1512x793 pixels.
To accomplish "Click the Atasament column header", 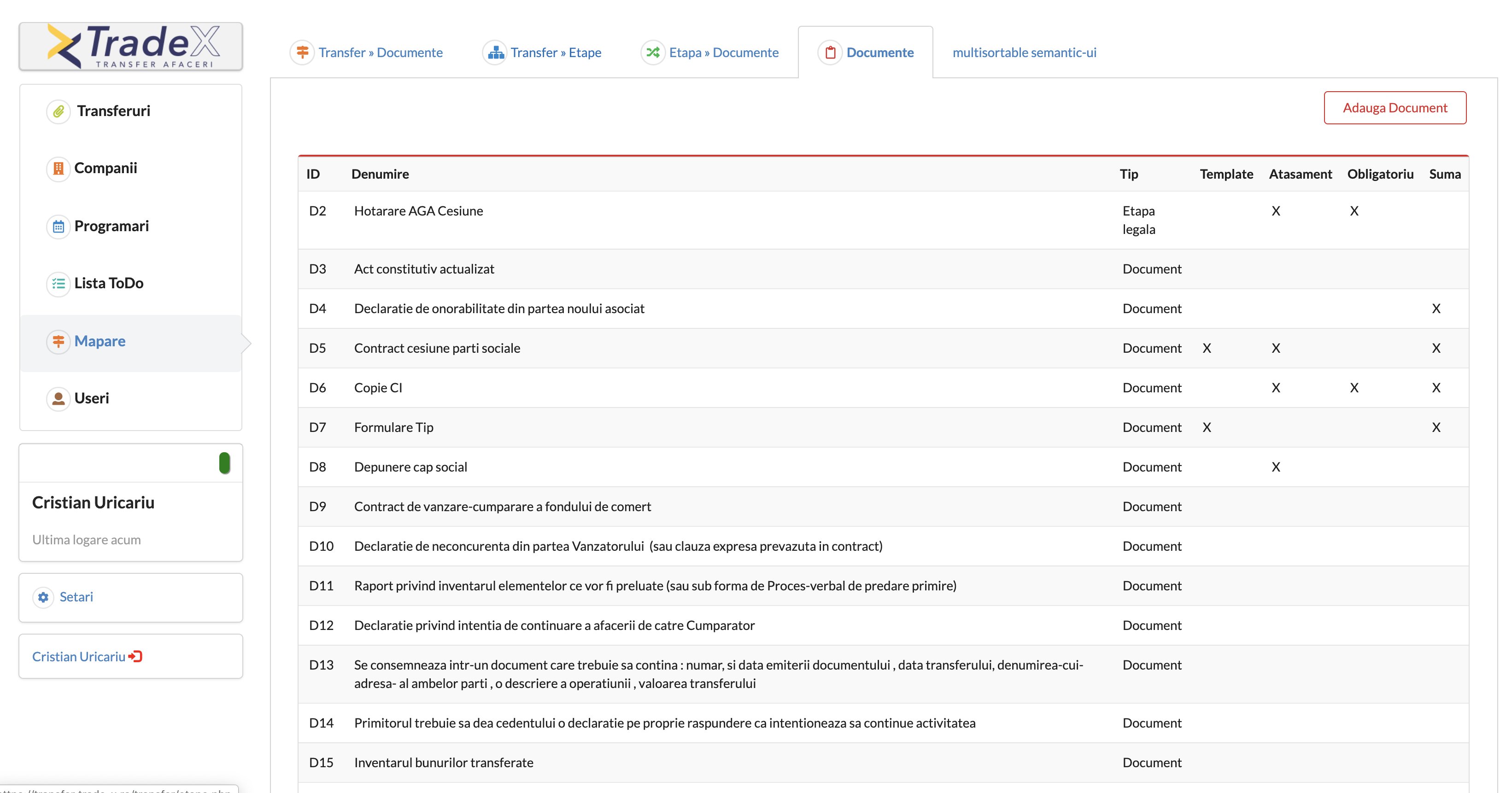I will (x=1300, y=174).
